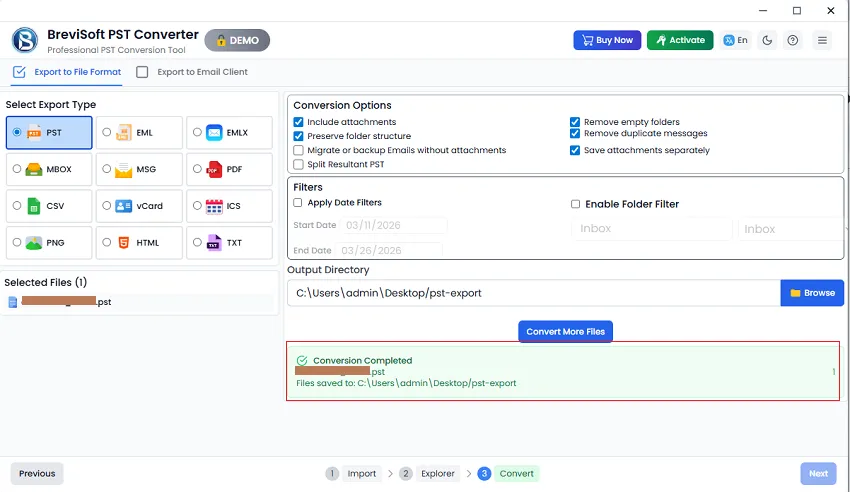Click the End Date field
The image size is (850, 492).
(x=389, y=250)
